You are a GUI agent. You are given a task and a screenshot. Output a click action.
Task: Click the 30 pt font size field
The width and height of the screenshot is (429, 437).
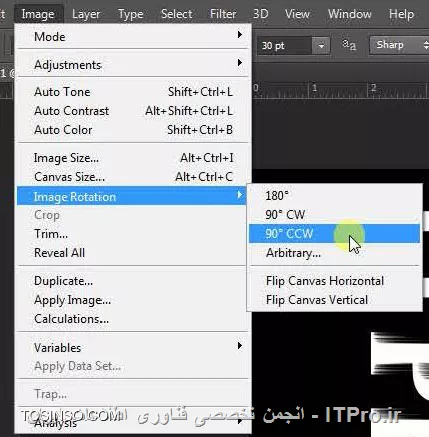point(284,45)
